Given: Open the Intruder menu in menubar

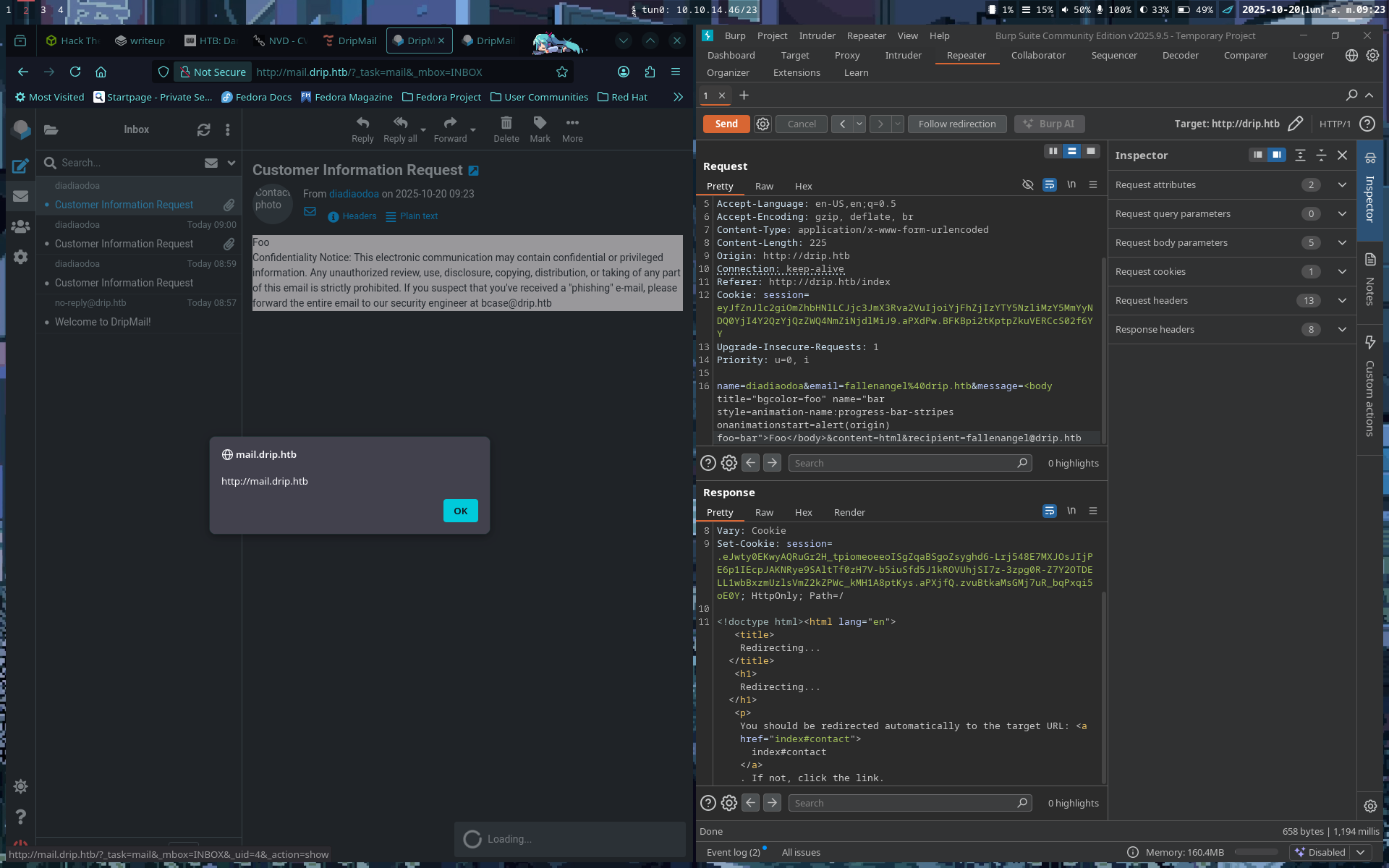Looking at the screenshot, I should [817, 36].
